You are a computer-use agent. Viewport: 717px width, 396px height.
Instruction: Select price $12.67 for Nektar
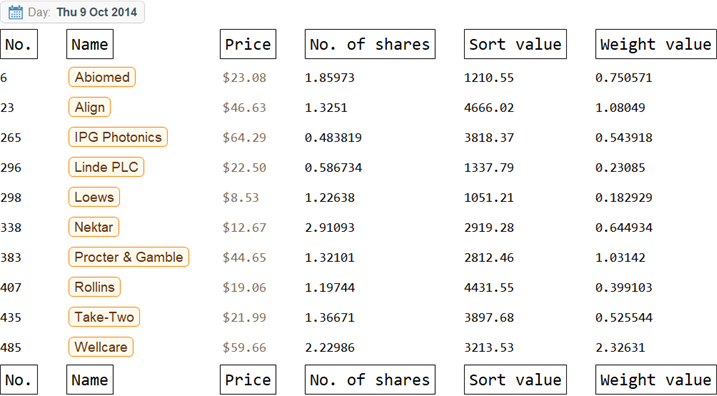pos(244,228)
